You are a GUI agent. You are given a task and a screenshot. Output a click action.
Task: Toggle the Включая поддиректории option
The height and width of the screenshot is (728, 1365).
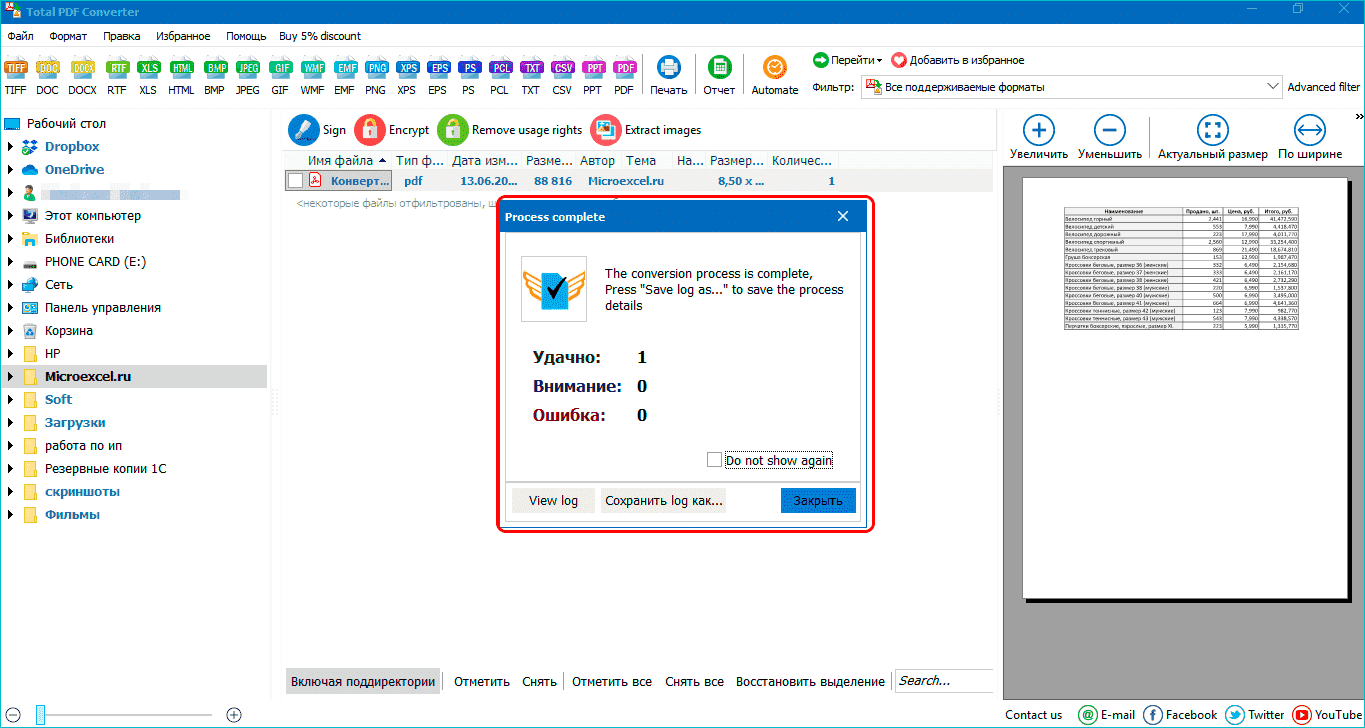coord(362,682)
